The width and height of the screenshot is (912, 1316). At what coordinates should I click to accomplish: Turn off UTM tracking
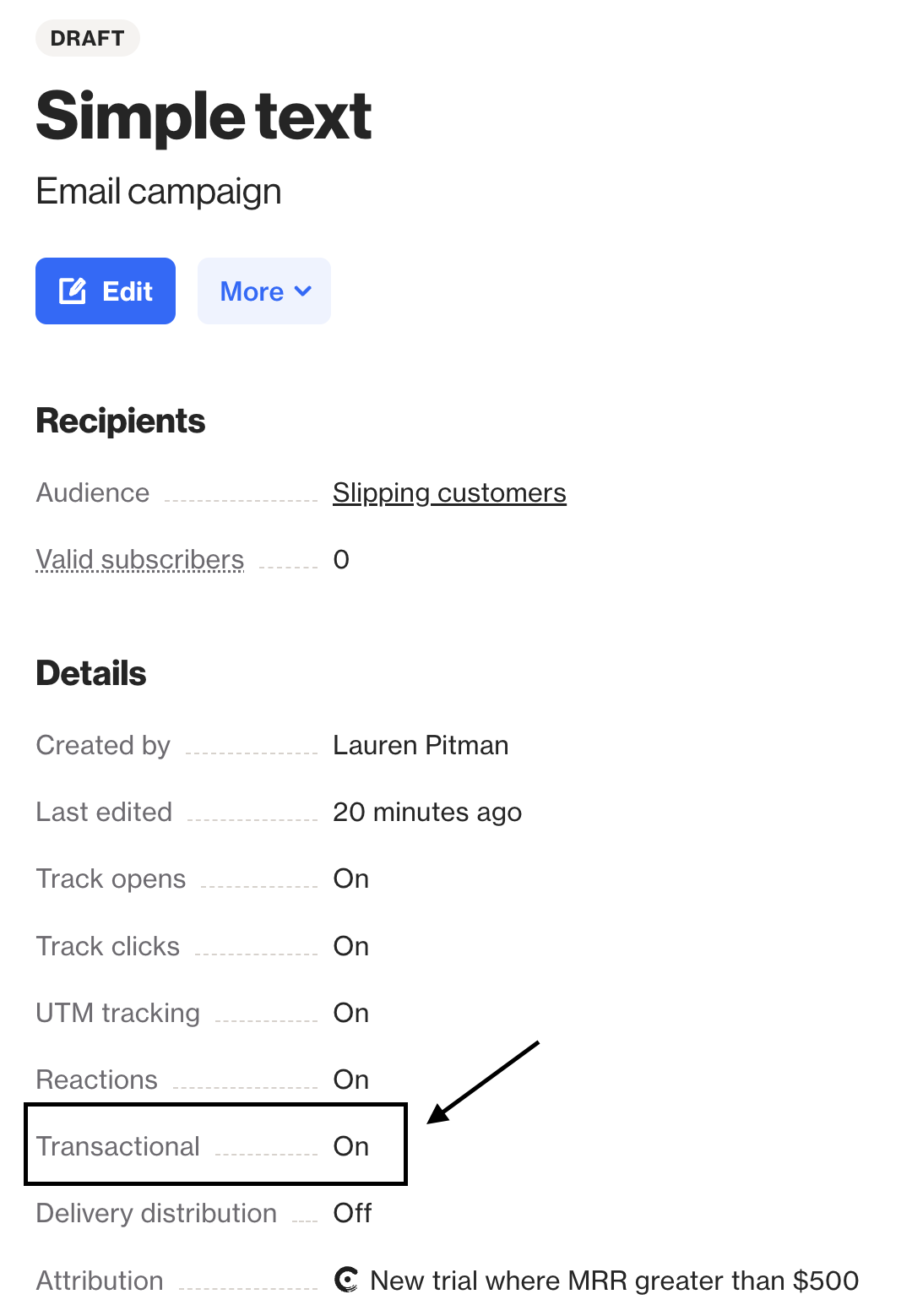350,1013
